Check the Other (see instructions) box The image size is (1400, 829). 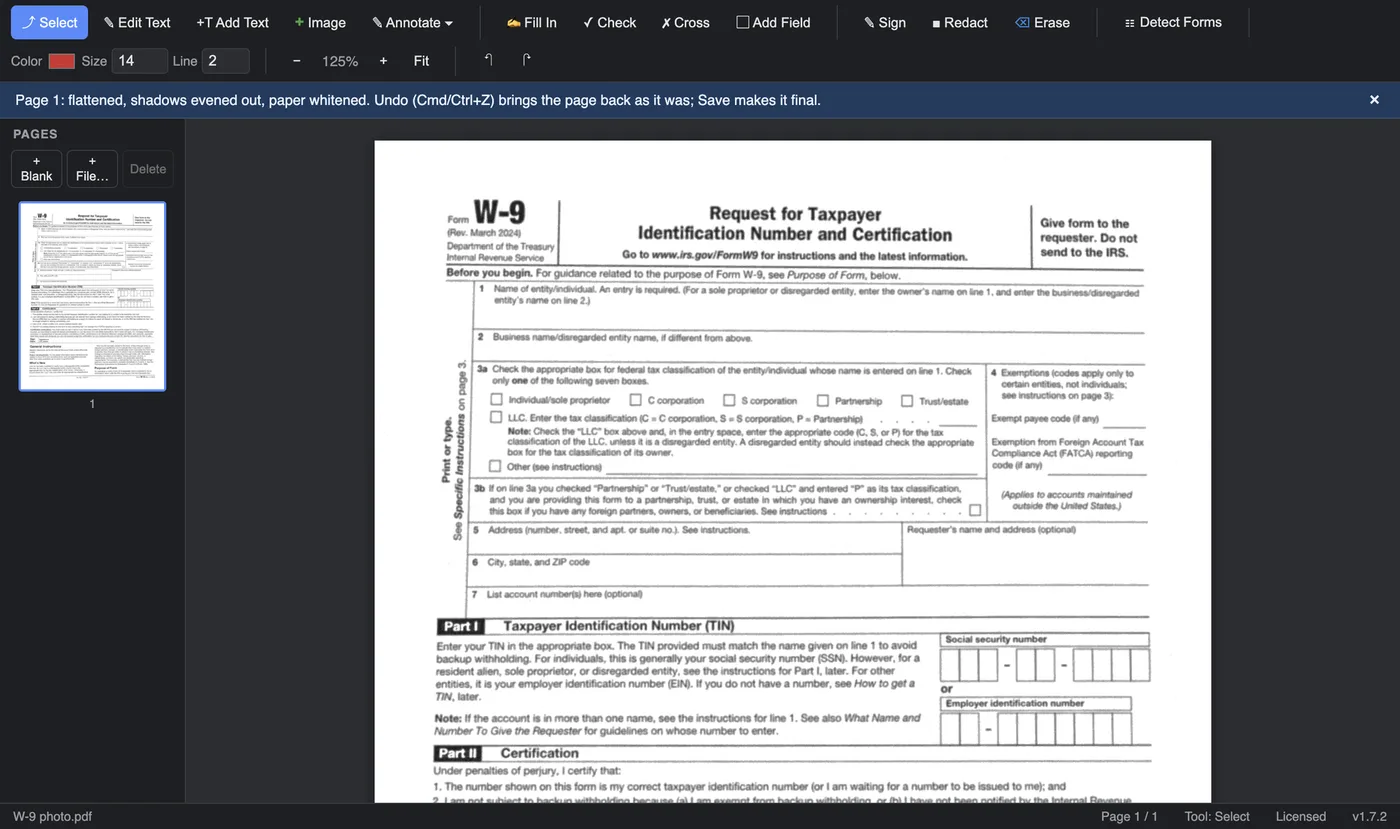tap(495, 466)
